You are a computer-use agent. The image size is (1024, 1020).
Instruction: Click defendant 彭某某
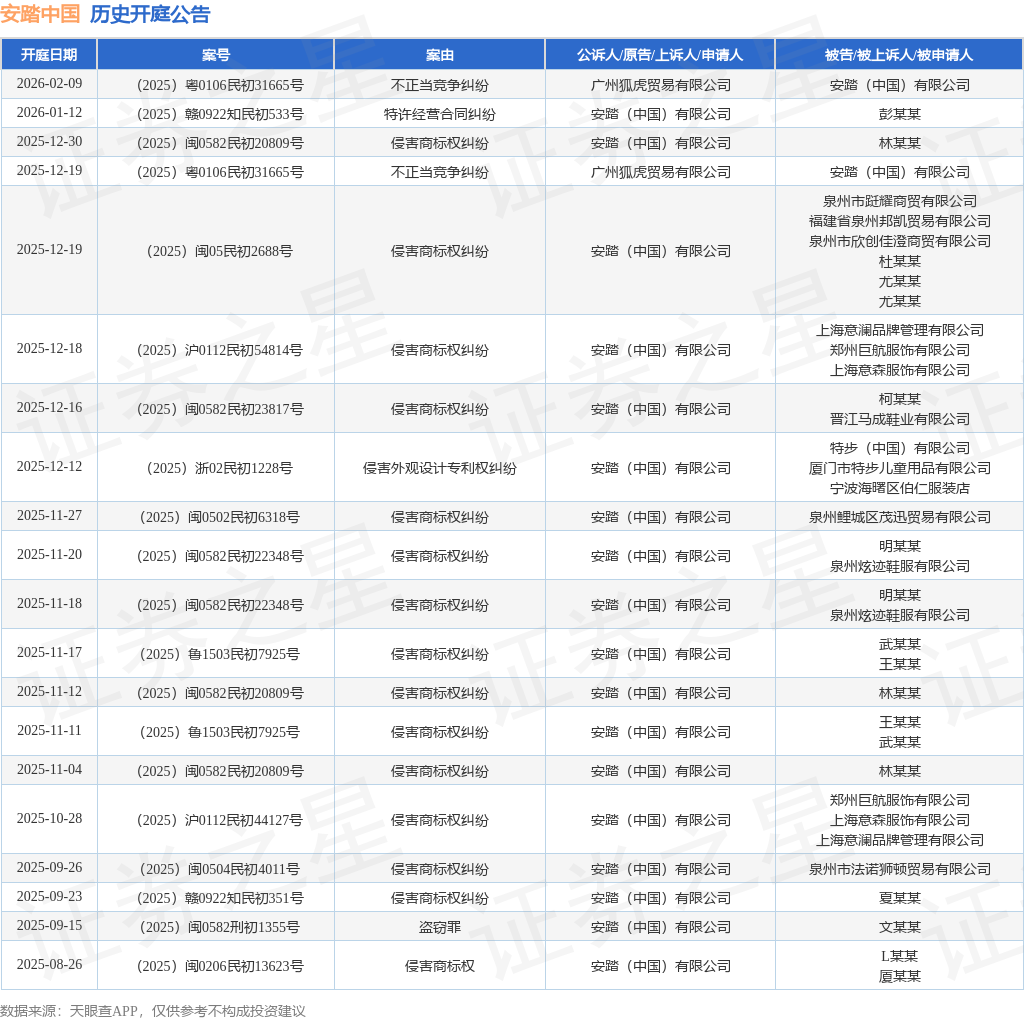pyautogui.click(x=899, y=114)
